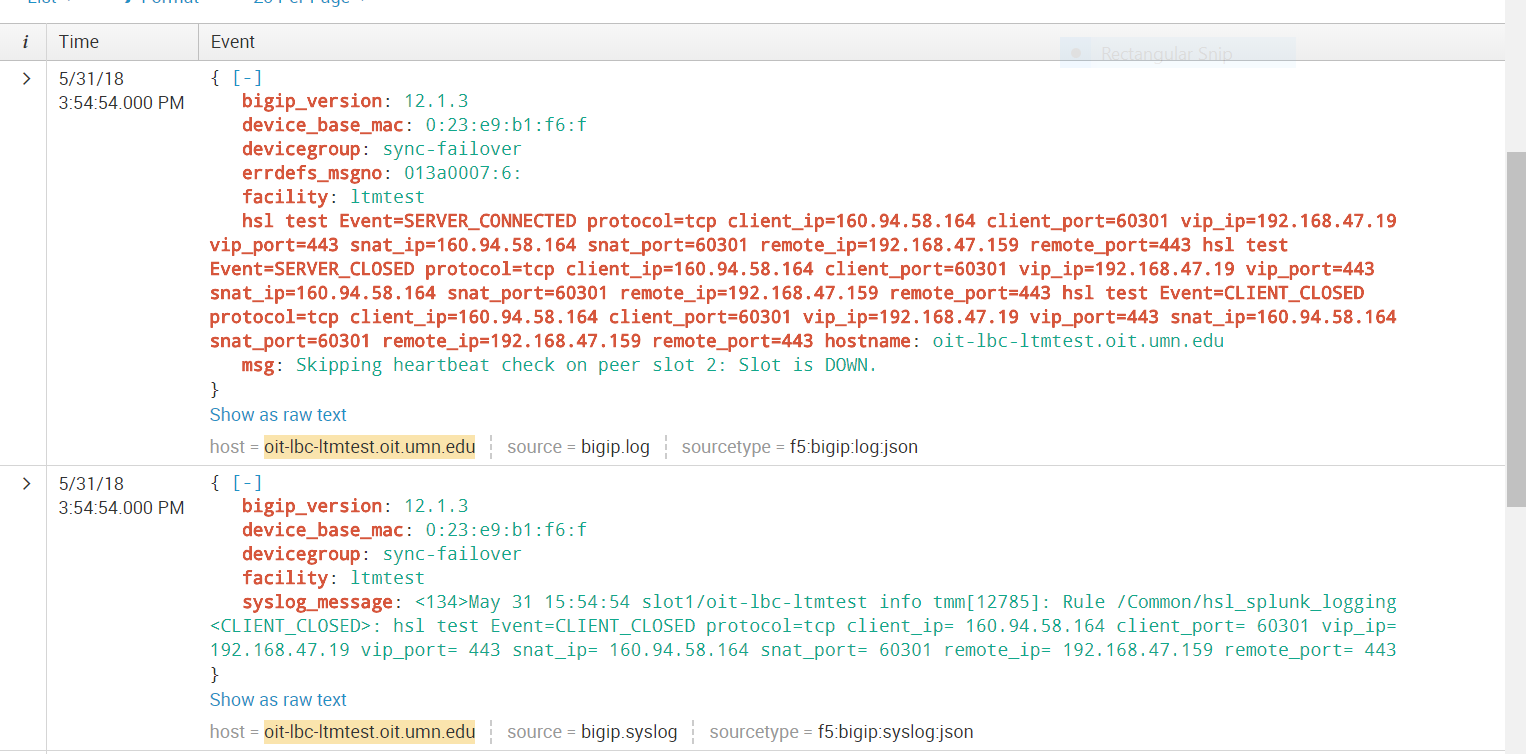Expand the bigip.syslog event row chevron
1526x754 pixels.
pos(26,483)
